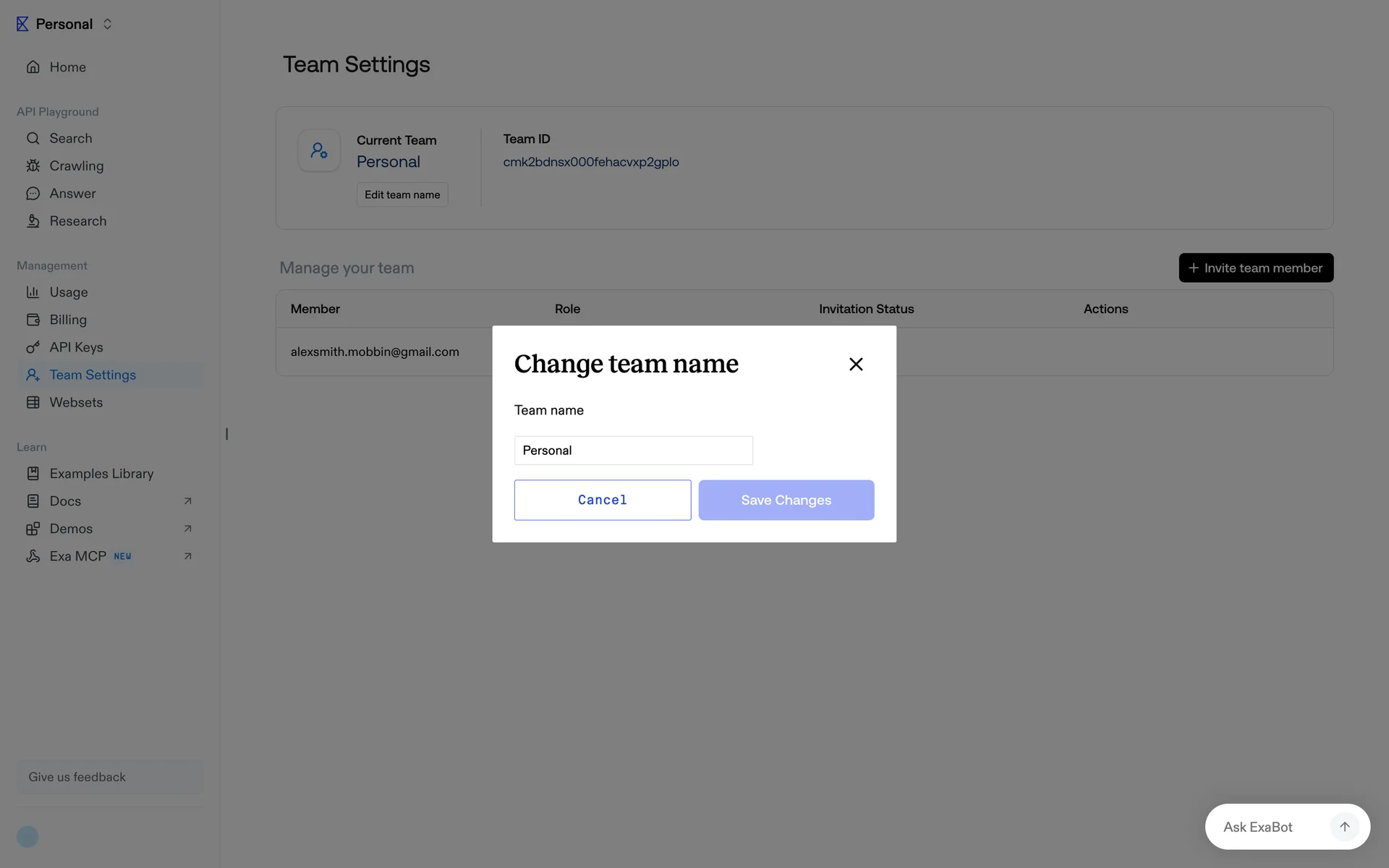Open the Examples Library menu item

tap(101, 474)
